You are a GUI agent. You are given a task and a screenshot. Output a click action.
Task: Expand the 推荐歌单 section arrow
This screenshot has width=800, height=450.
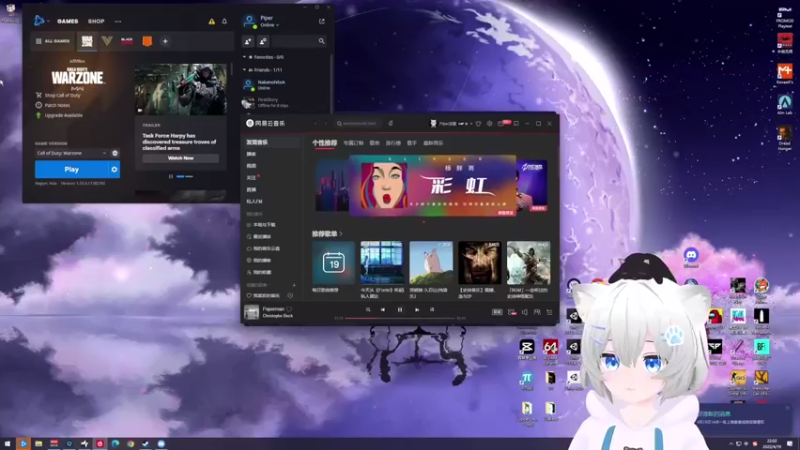tap(341, 234)
